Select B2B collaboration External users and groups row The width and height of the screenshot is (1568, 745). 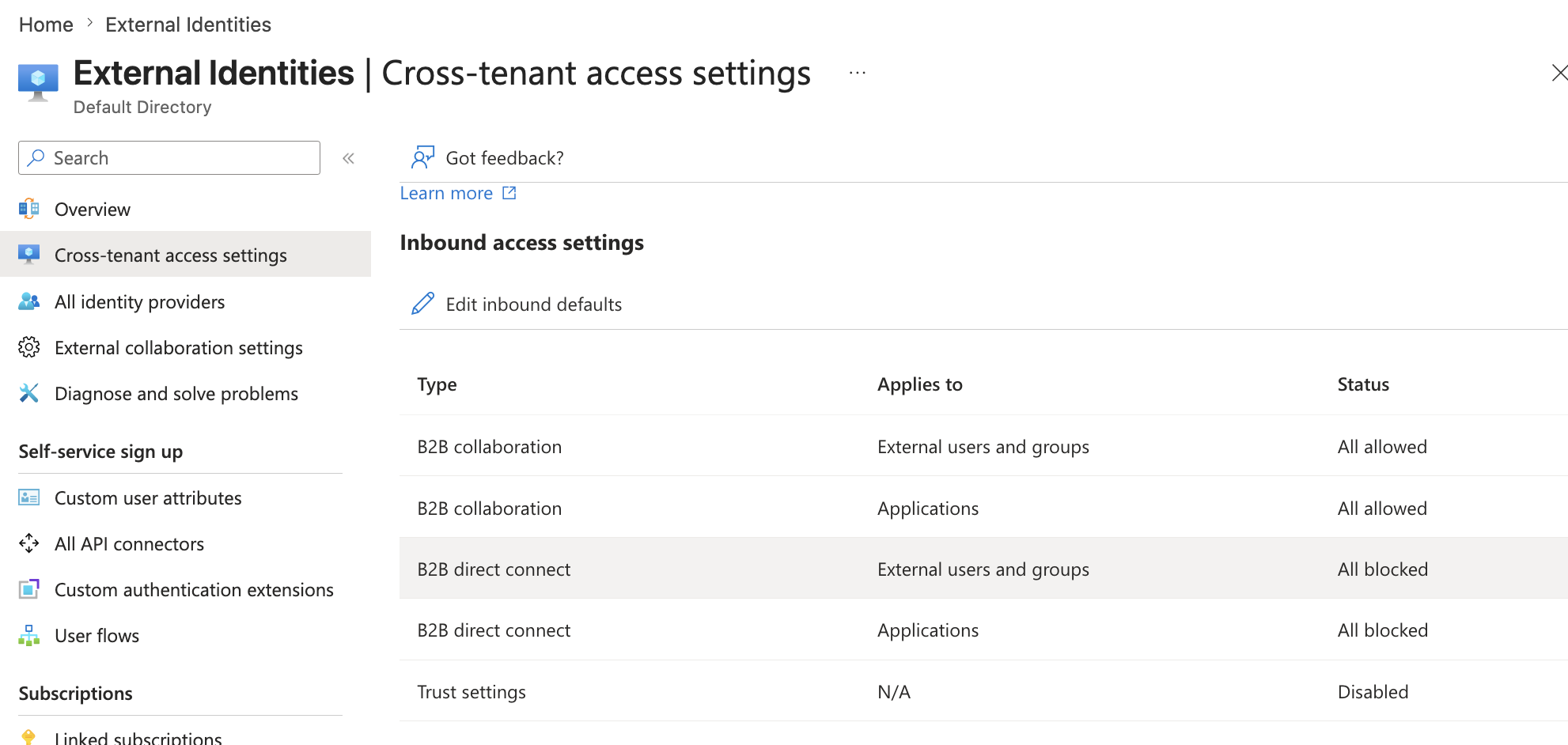point(983,446)
